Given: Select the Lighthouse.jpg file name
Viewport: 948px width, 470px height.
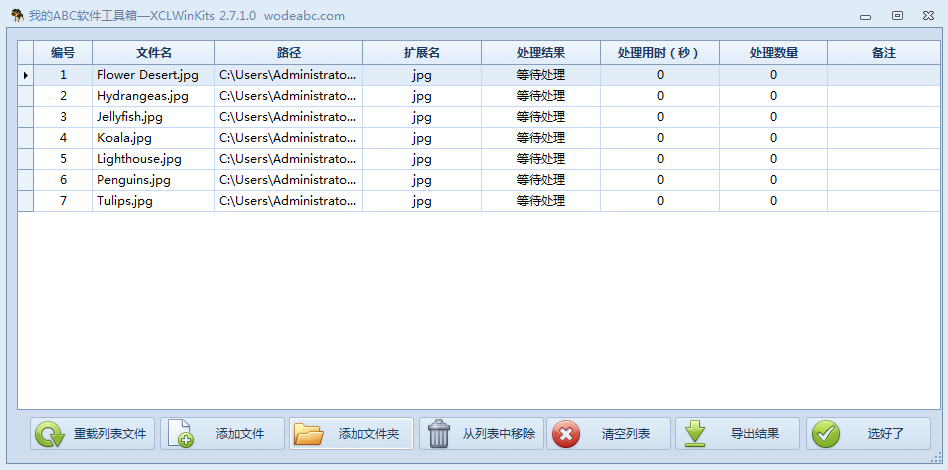Looking at the screenshot, I should (x=139, y=159).
